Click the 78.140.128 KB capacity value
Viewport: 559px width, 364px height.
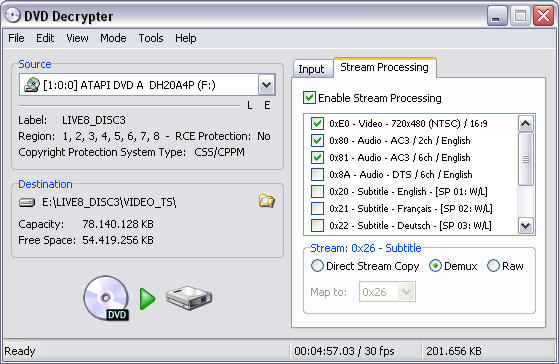click(118, 224)
